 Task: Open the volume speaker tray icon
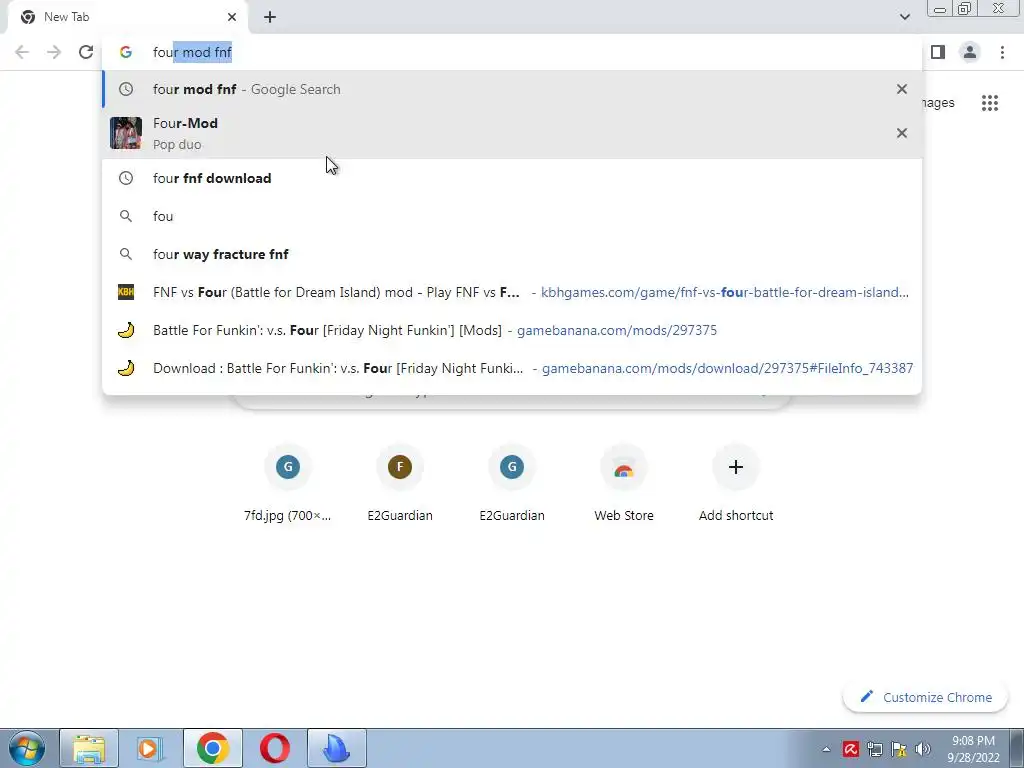(x=923, y=749)
